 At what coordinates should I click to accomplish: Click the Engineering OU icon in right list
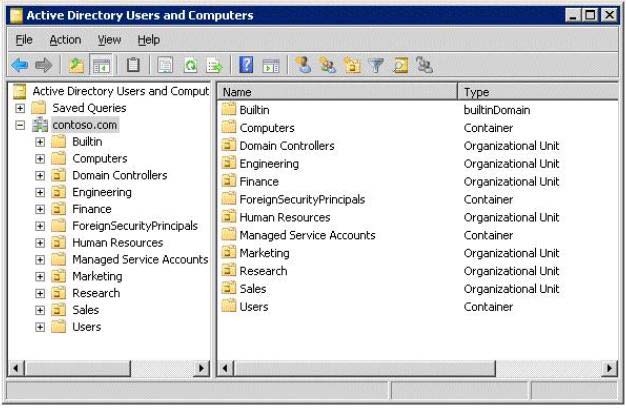click(229, 163)
